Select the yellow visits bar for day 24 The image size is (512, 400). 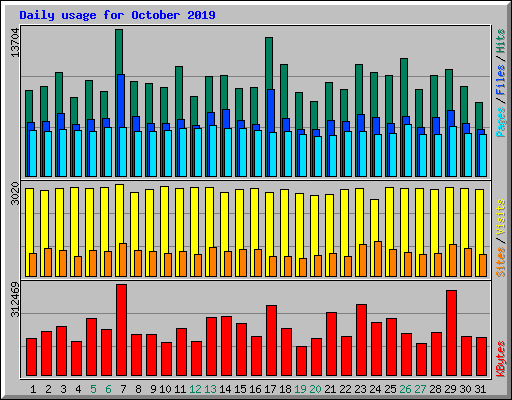[374, 220]
